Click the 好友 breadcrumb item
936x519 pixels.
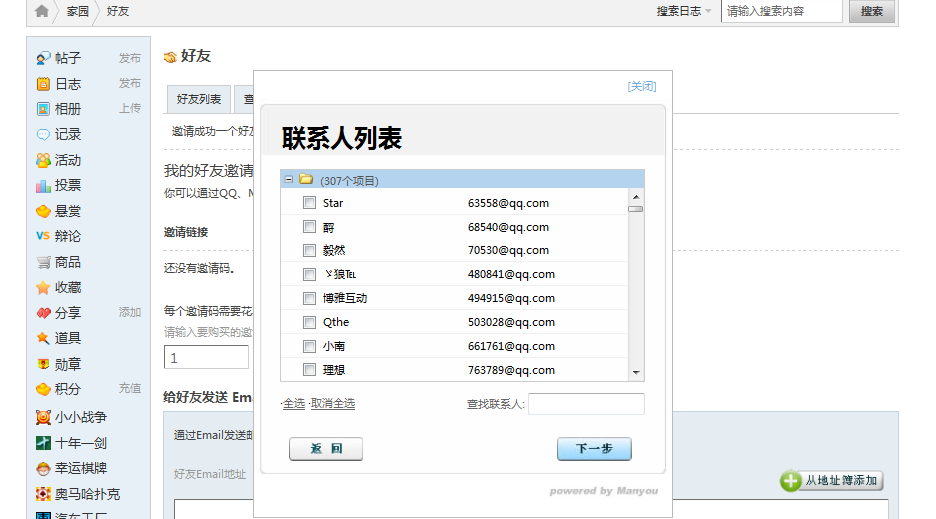[x=118, y=11]
